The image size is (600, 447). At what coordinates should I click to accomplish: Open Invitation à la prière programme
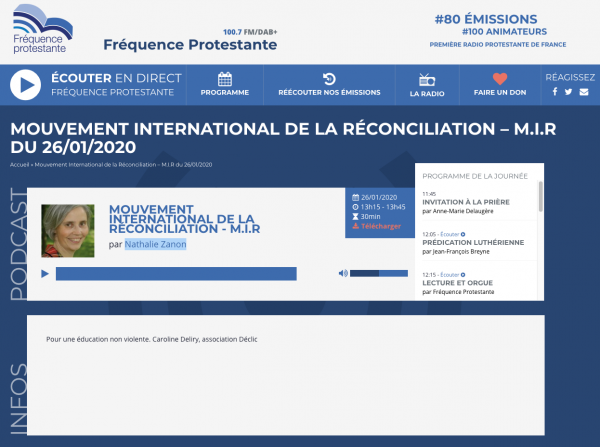[466, 202]
